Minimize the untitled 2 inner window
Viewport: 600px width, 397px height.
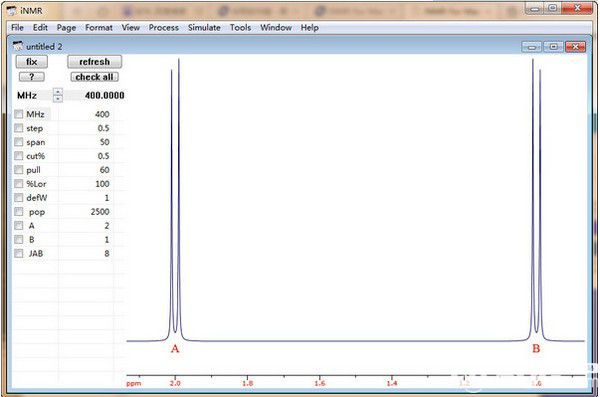click(x=532, y=47)
